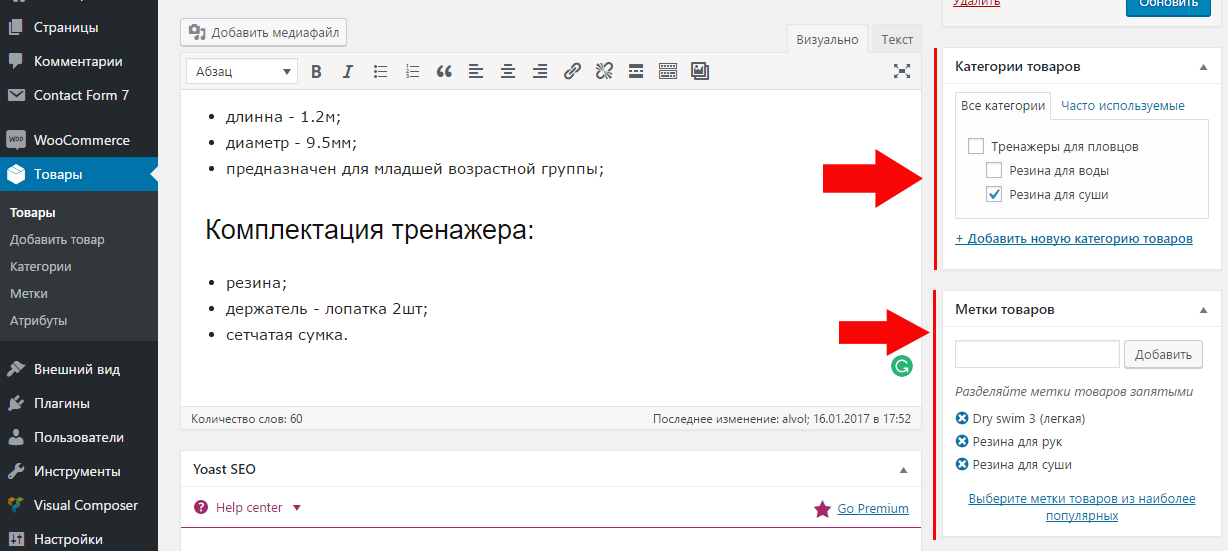Check Резина для воды category
Screen dimensions: 1228x551
[x=994, y=170]
